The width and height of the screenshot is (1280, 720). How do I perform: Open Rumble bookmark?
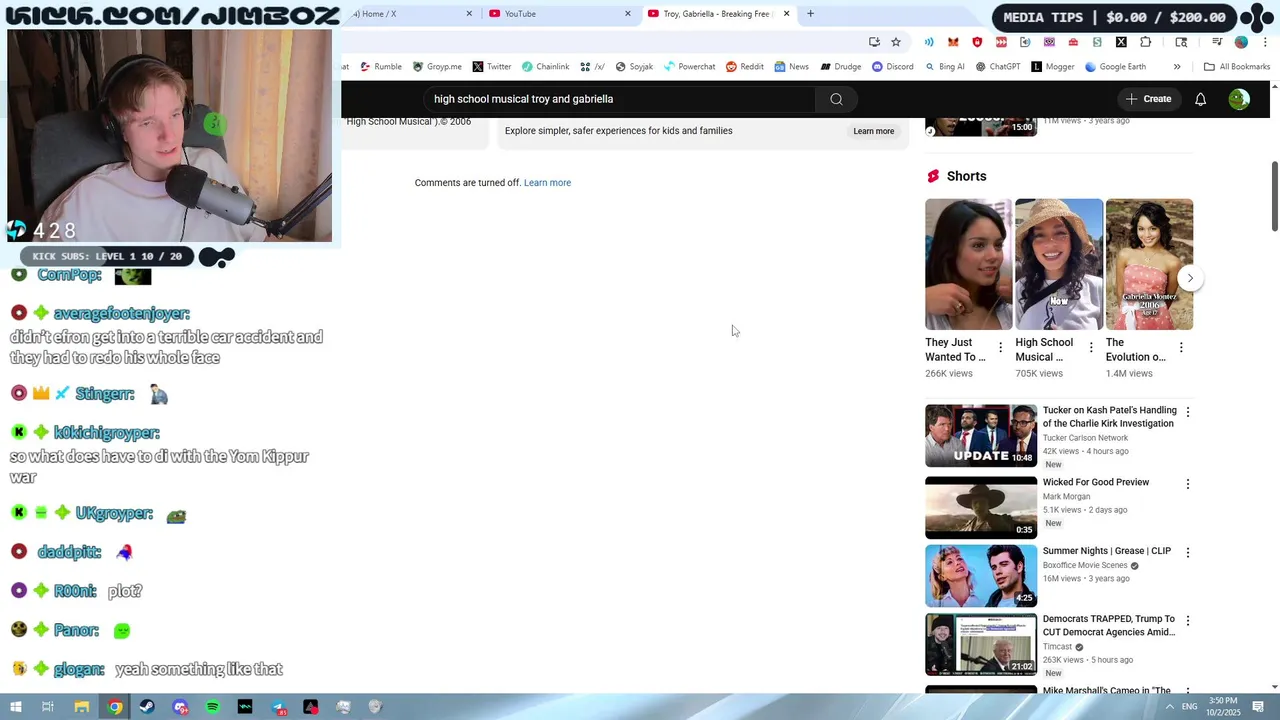(380, 67)
